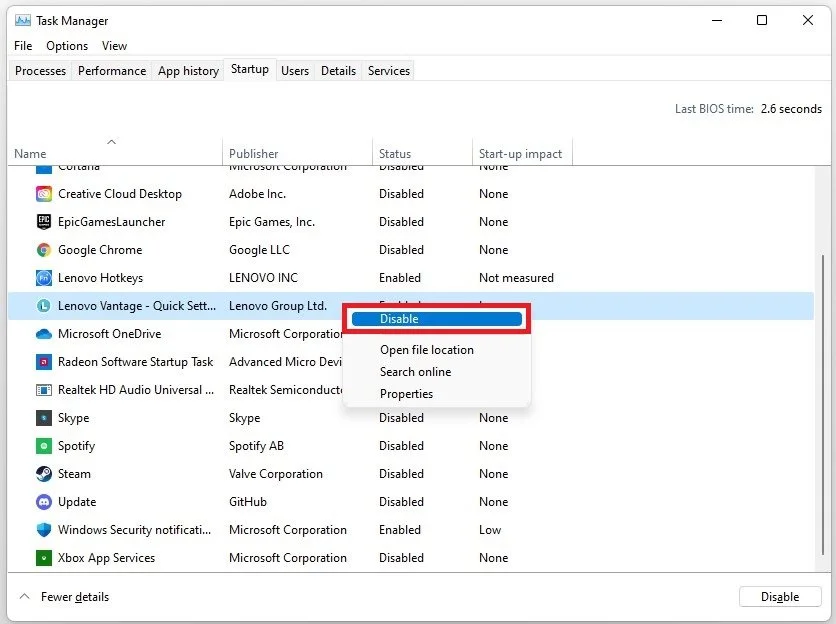
Task: Switch to the Services tab
Action: coord(389,70)
